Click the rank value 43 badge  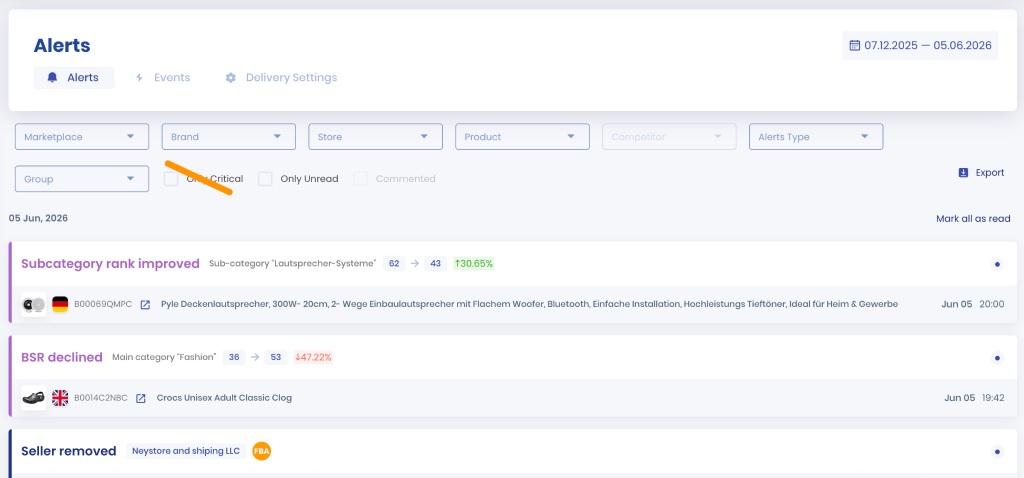[436, 264]
